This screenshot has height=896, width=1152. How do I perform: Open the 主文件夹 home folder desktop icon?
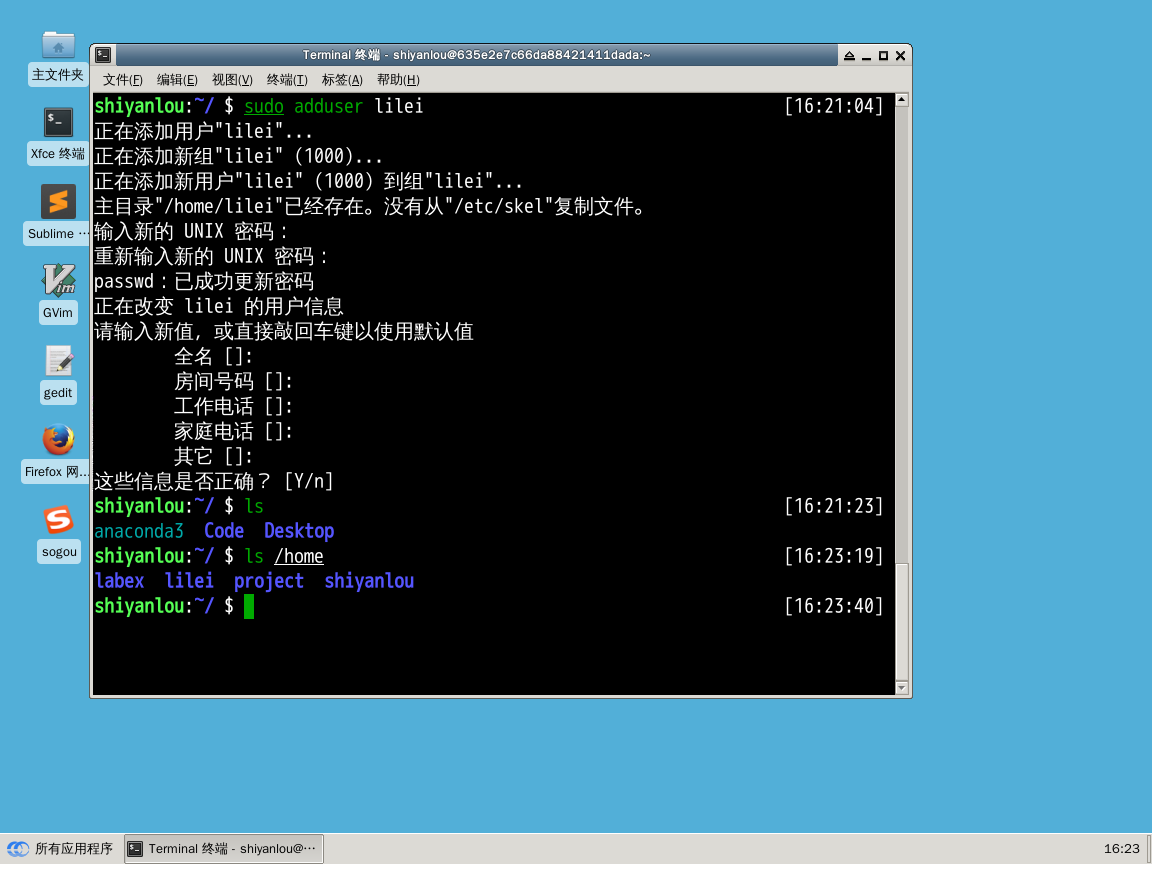58,45
